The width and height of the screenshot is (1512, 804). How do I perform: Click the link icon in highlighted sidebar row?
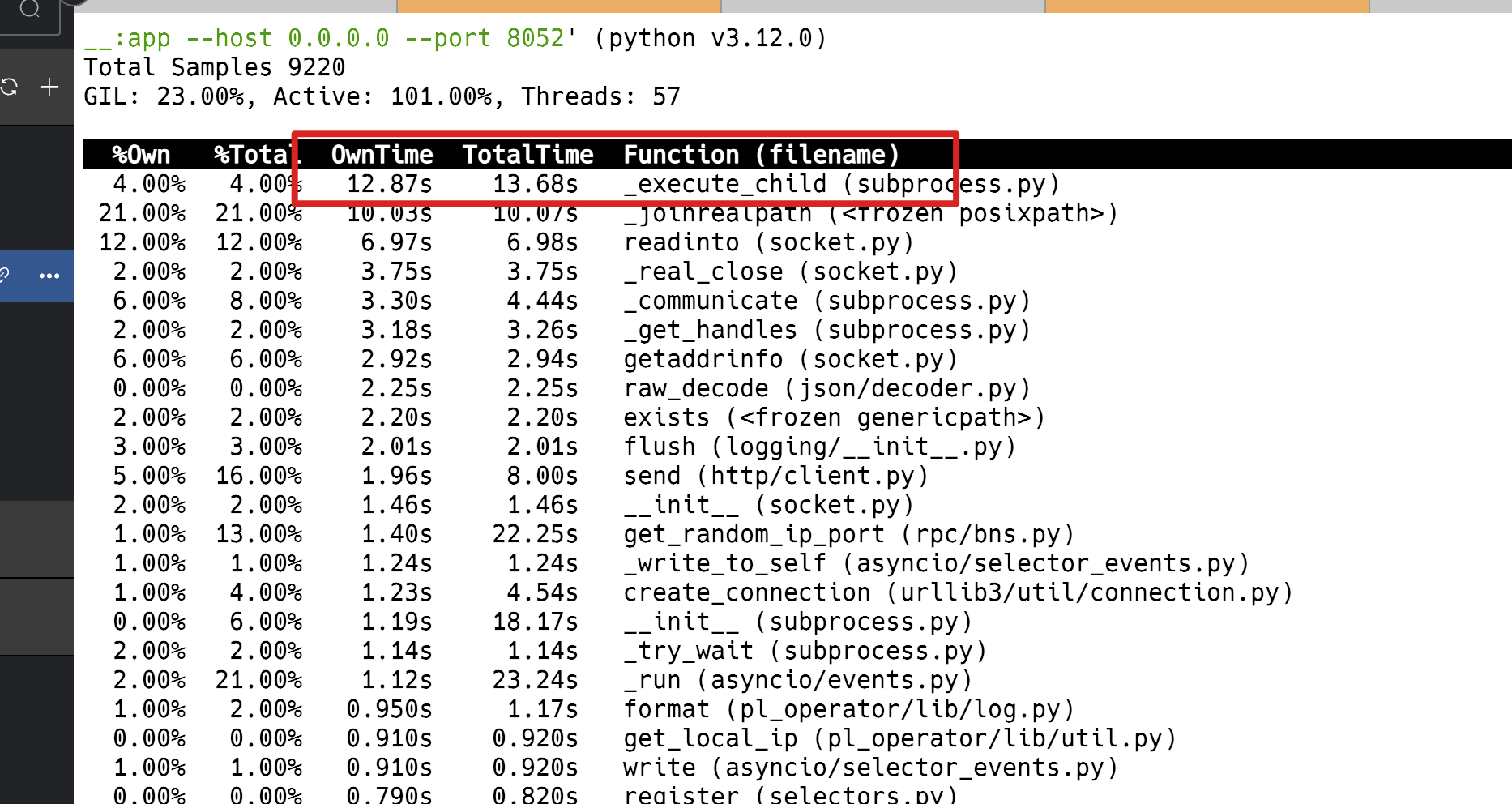(x=4, y=276)
